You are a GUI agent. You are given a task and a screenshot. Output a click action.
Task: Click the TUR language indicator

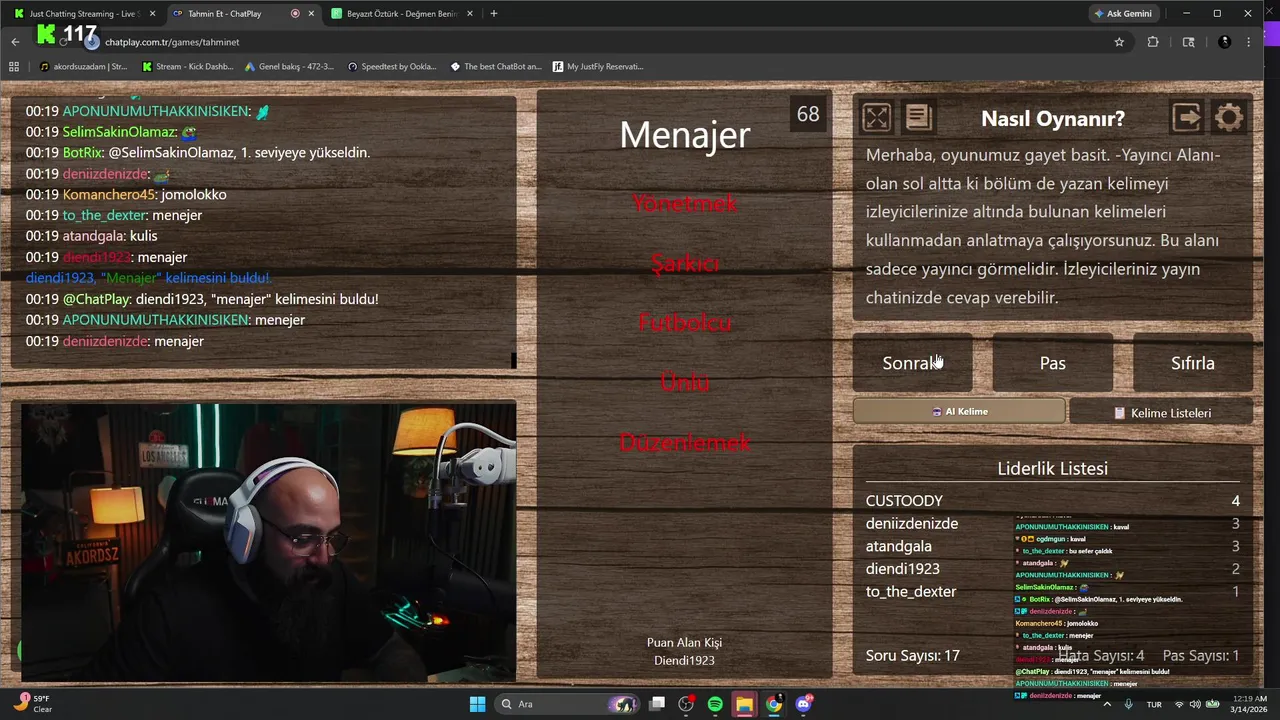point(1154,704)
